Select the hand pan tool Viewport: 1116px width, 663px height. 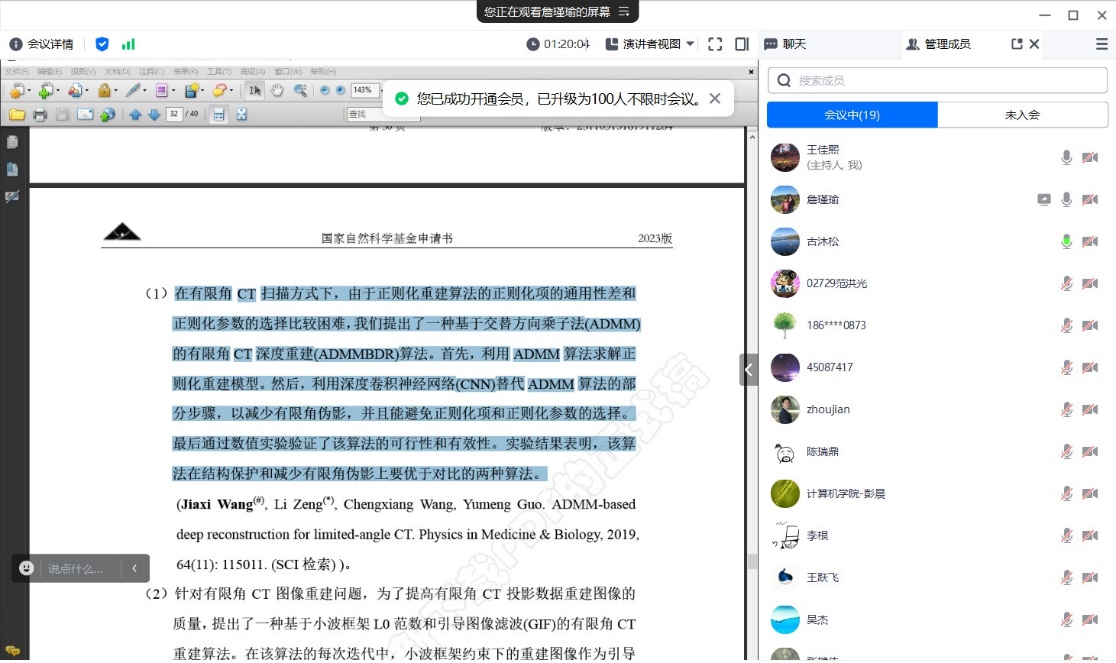(277, 91)
